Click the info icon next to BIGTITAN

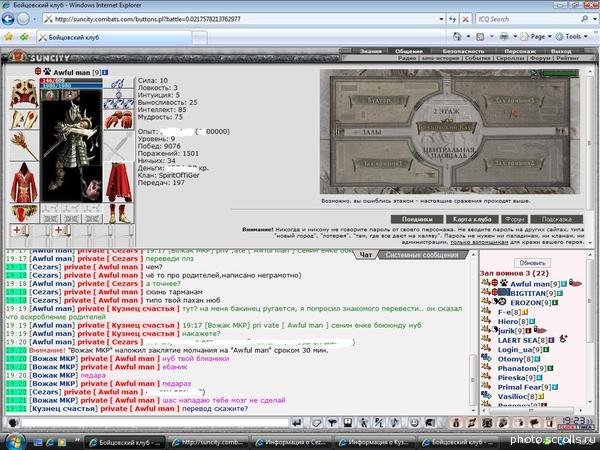560,293
